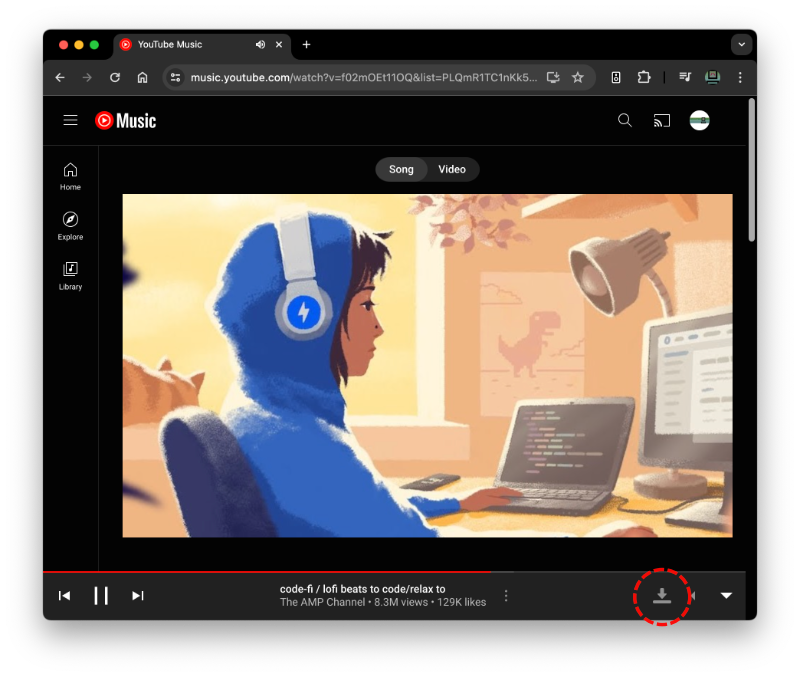This screenshot has height=677, width=800.
Task: Install the app via address bar icon
Action: [553, 78]
